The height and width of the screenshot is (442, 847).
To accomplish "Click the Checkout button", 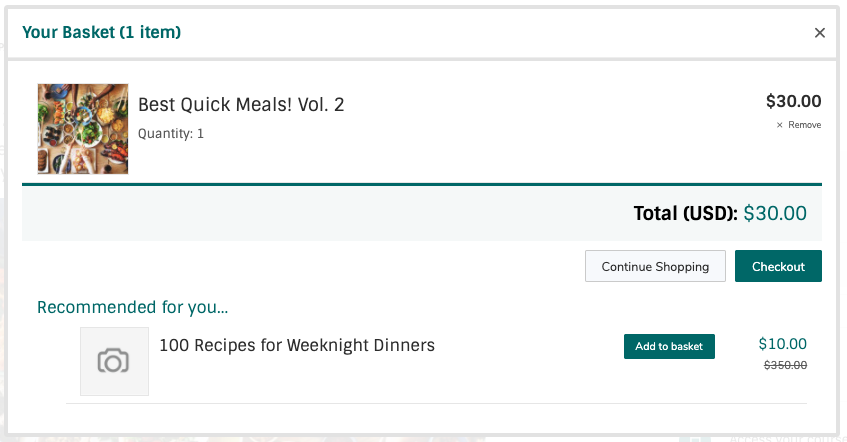I will (778, 266).
